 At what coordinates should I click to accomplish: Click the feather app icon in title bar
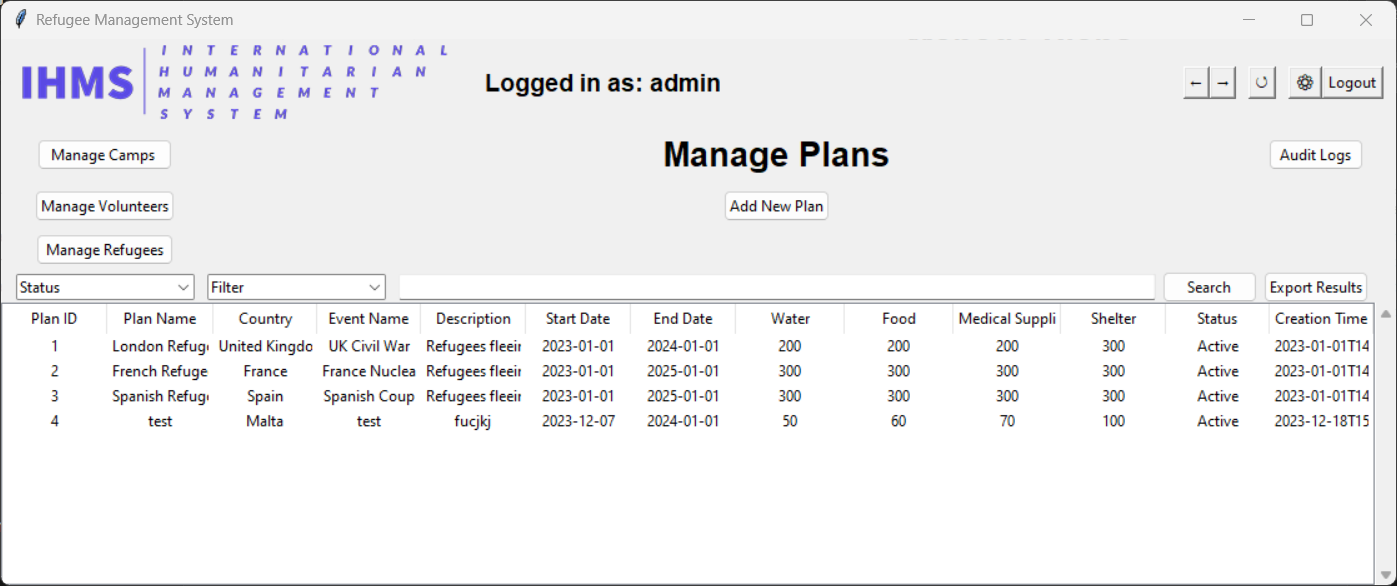click(20, 19)
